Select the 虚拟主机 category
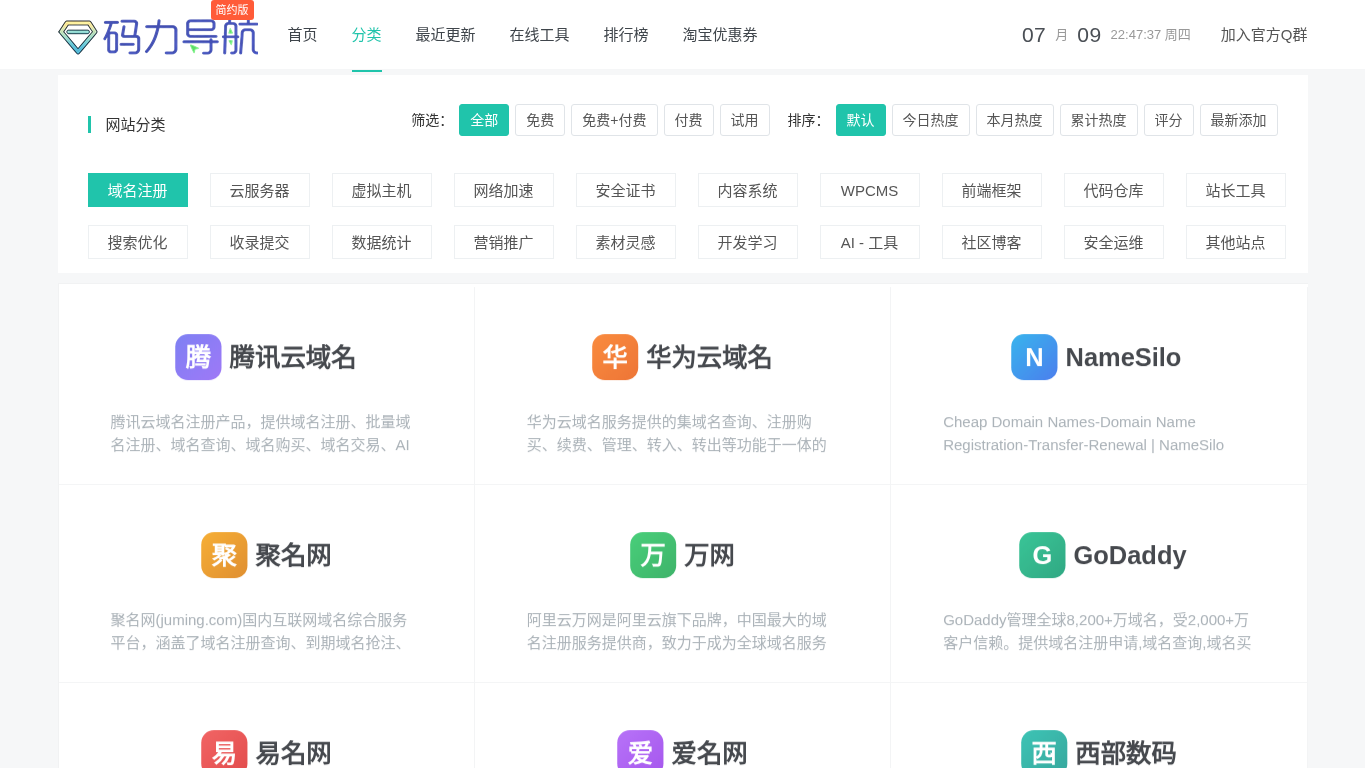The width and height of the screenshot is (1365, 768). [x=382, y=190]
